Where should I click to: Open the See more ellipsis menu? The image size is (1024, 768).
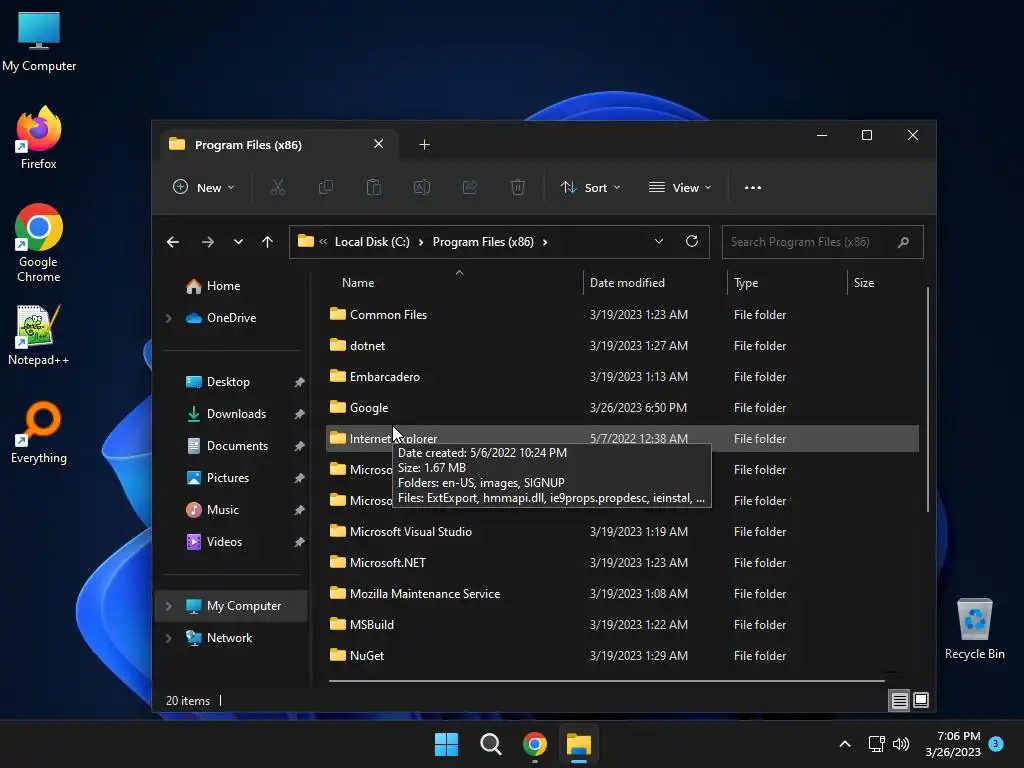click(752, 187)
